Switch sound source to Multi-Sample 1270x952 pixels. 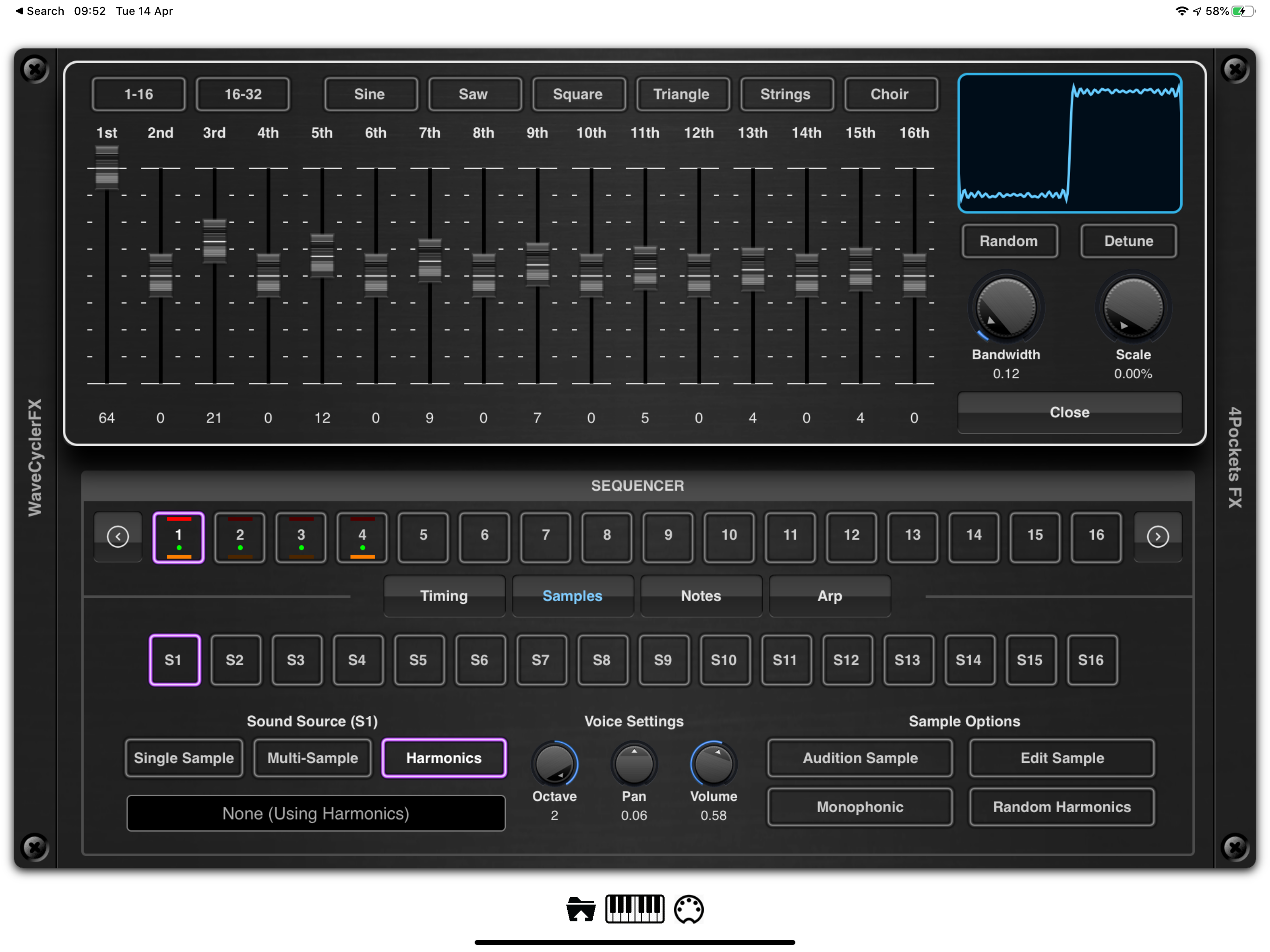[312, 758]
